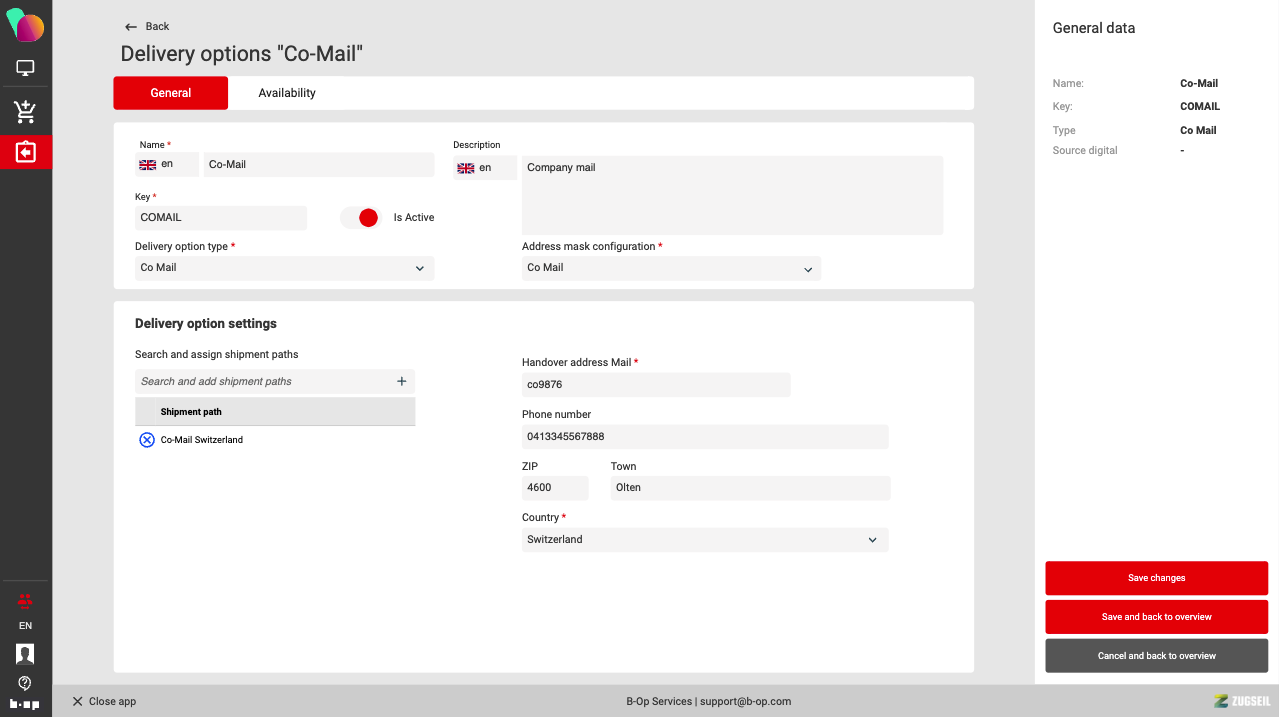
Task: Open the help question mark icon
Action: point(25,683)
